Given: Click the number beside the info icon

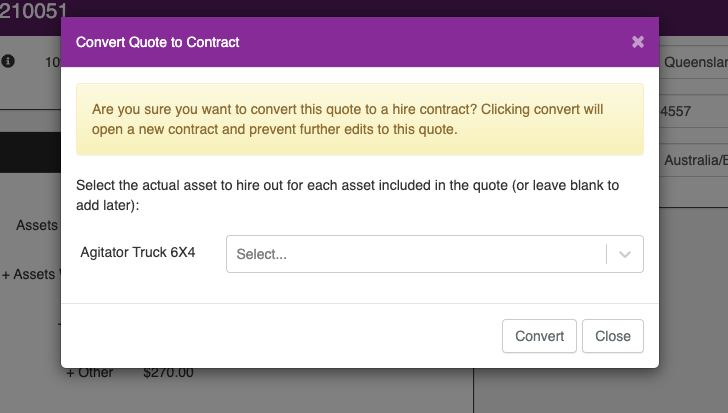Looking at the screenshot, I should 52,62.
